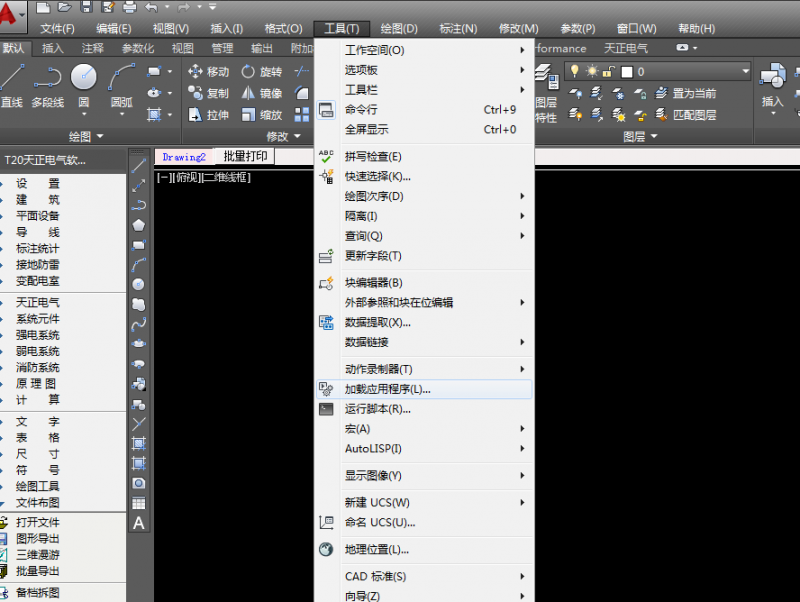Click the Open file icon in quick access toolbar
Viewport: 800px width, 602px height.
[64, 7]
